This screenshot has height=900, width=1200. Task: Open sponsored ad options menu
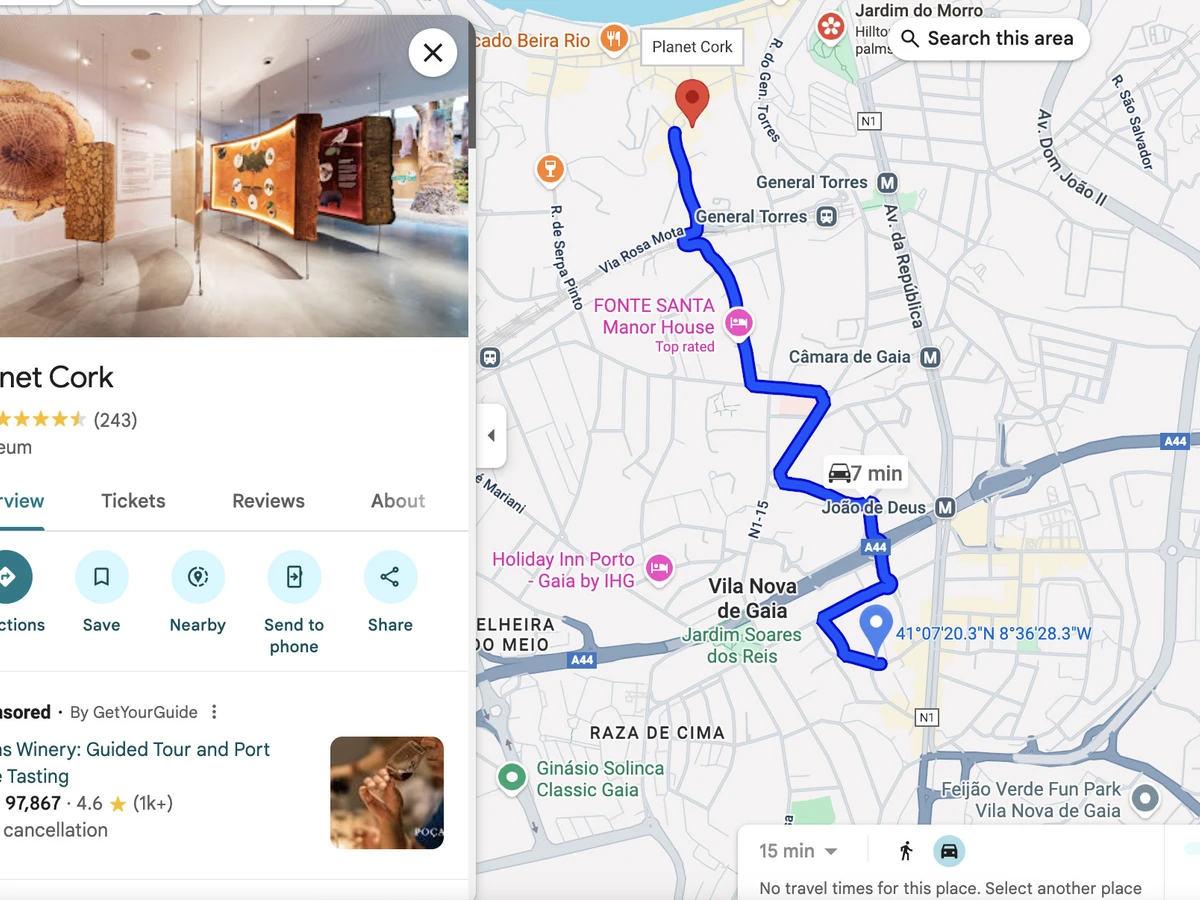tap(214, 712)
